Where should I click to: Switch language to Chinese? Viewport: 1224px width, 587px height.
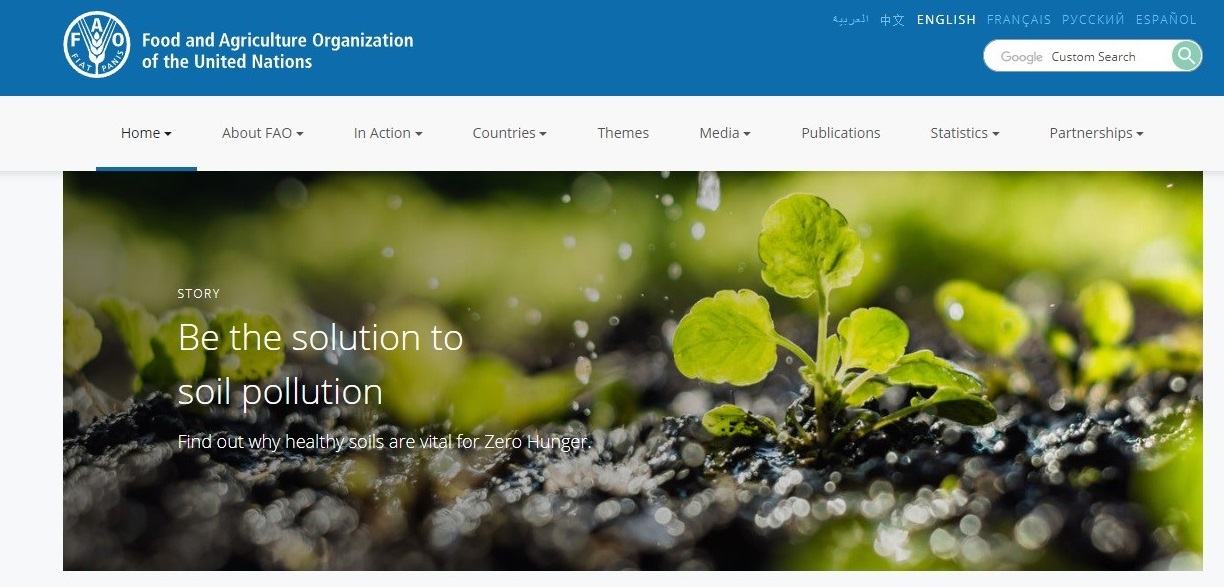pos(892,19)
